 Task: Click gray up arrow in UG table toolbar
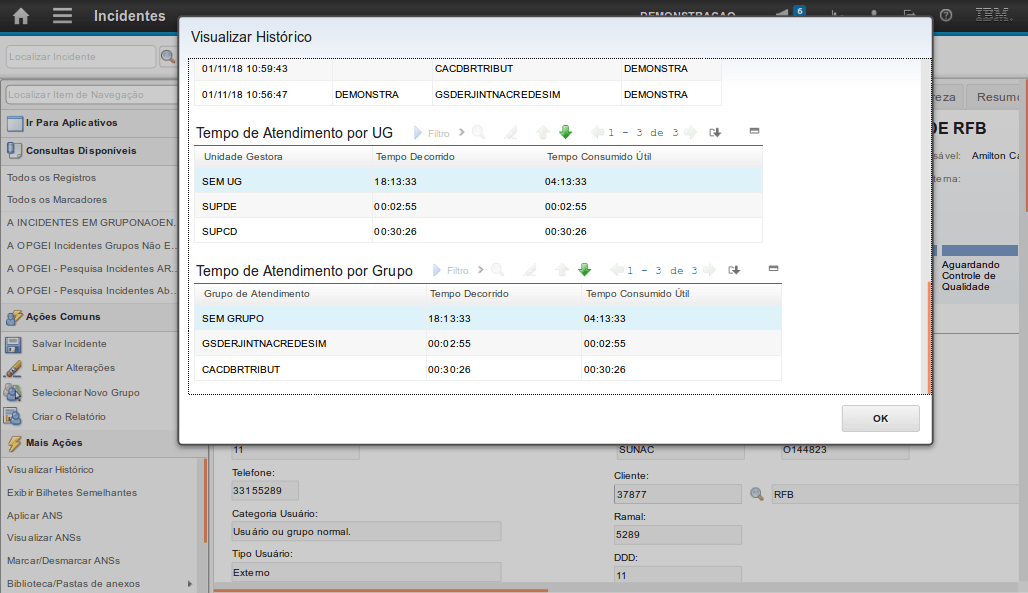click(x=542, y=133)
